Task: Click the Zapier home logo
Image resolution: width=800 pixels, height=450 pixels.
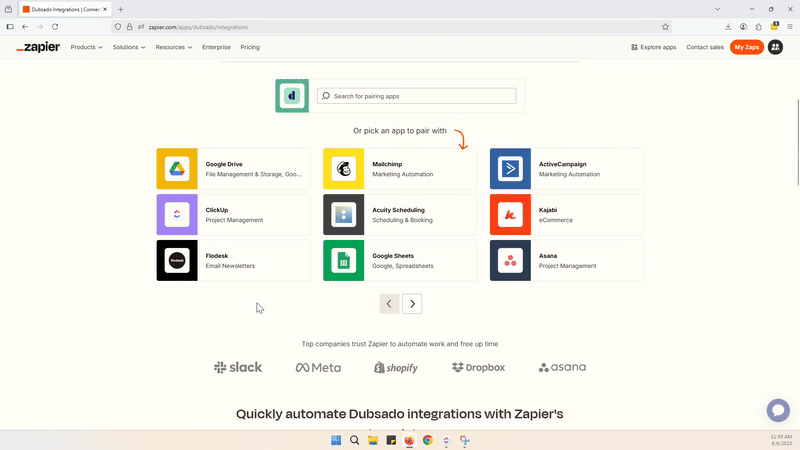Action: [38, 47]
